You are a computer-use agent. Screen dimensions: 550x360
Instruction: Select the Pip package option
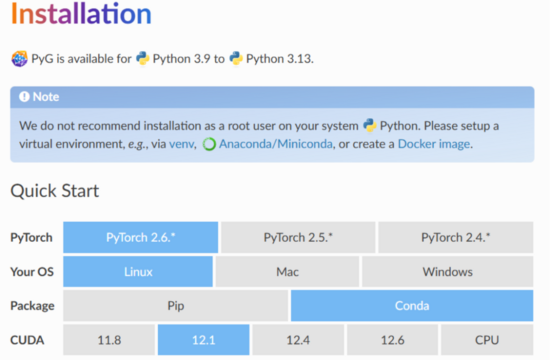[x=176, y=306]
